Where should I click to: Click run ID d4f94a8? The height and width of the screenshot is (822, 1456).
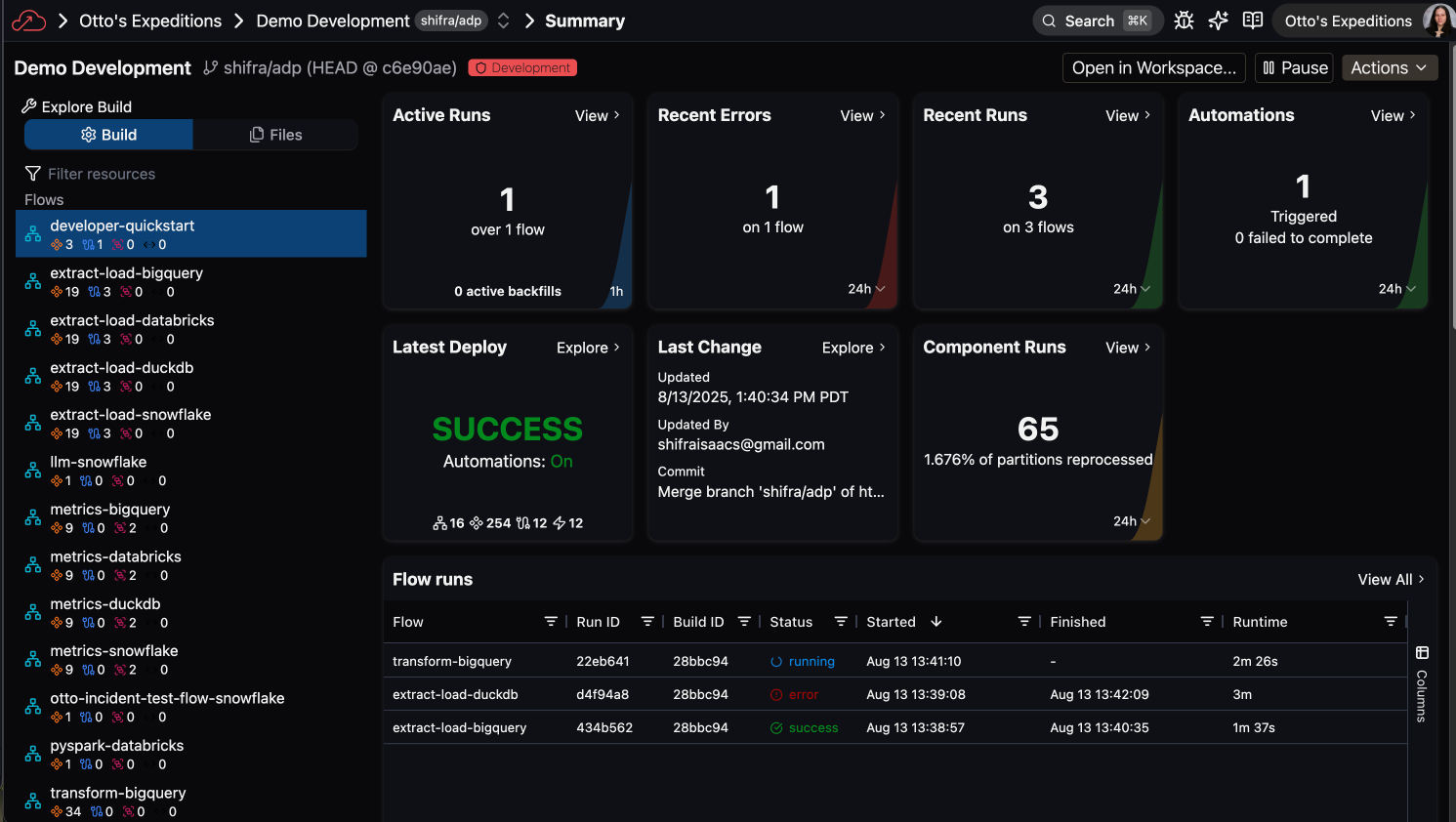[603, 695]
